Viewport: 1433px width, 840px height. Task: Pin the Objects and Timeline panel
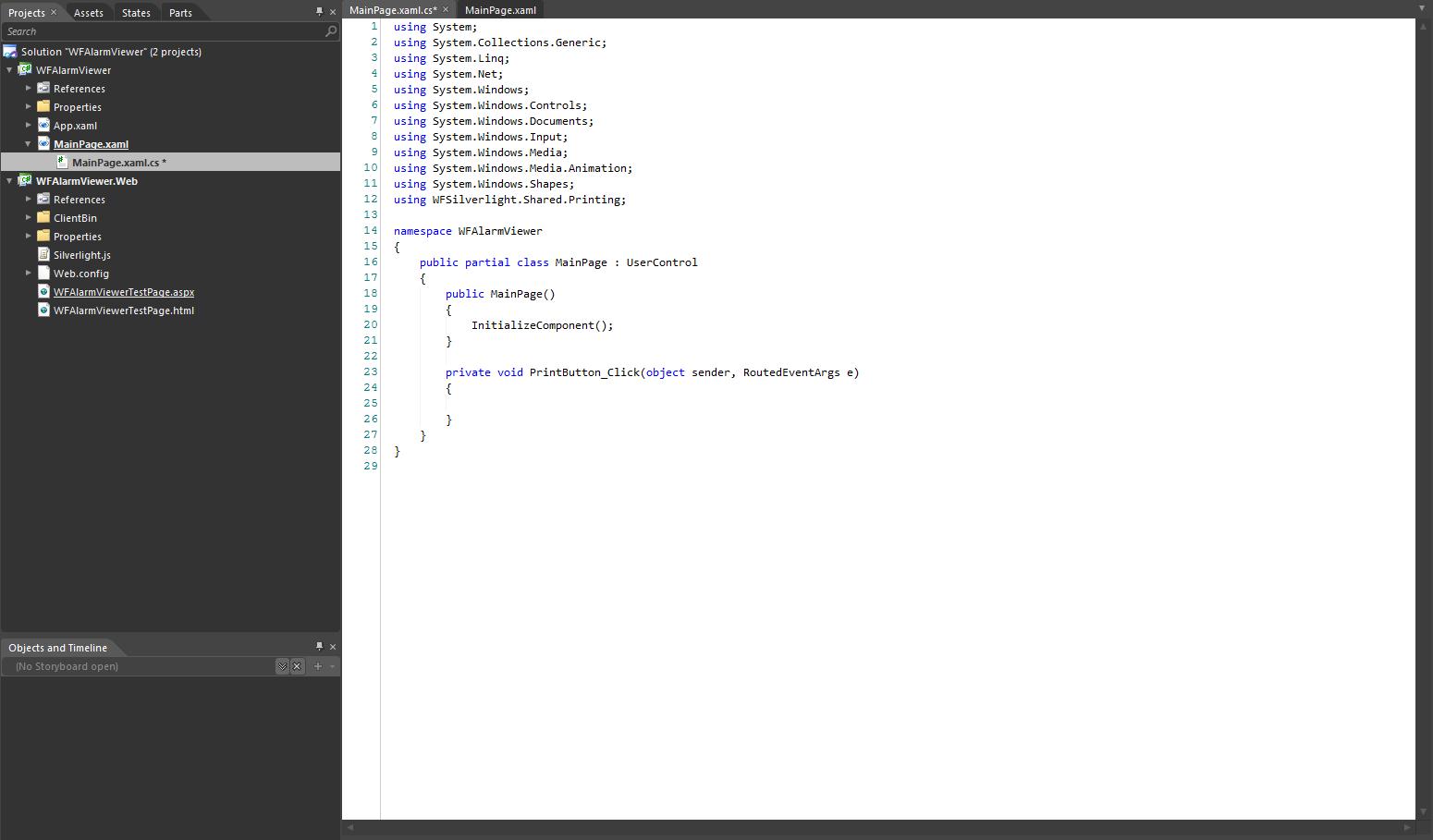coord(319,647)
